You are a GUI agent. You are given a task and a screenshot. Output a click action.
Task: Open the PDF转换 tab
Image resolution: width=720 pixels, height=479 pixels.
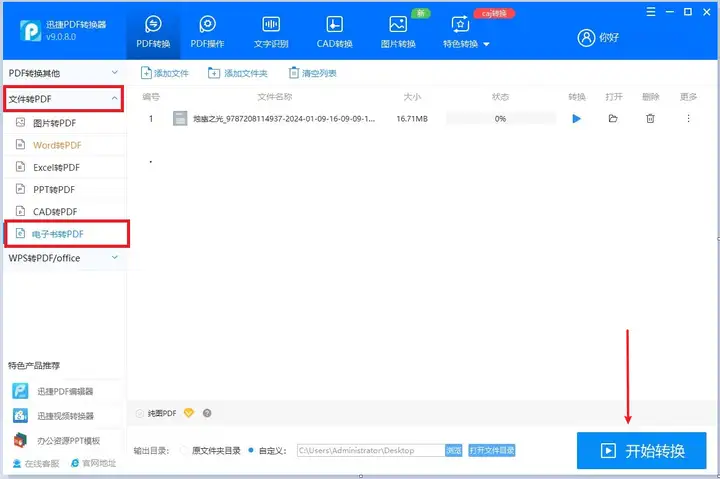pyautogui.click(x=153, y=31)
